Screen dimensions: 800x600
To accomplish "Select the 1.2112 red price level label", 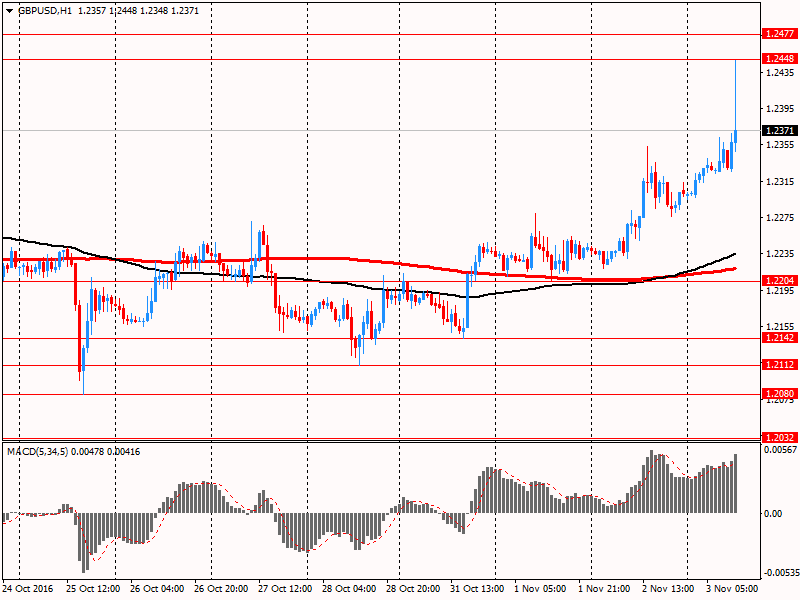I will tap(780, 365).
